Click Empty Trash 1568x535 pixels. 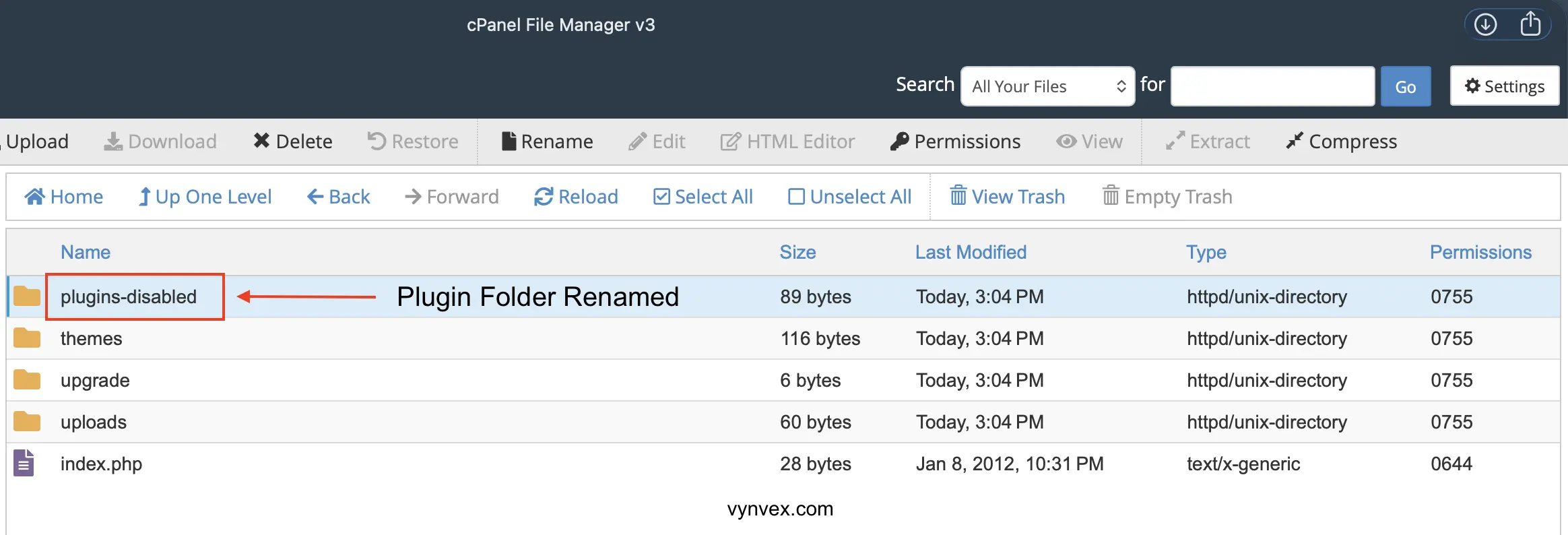click(x=1167, y=197)
